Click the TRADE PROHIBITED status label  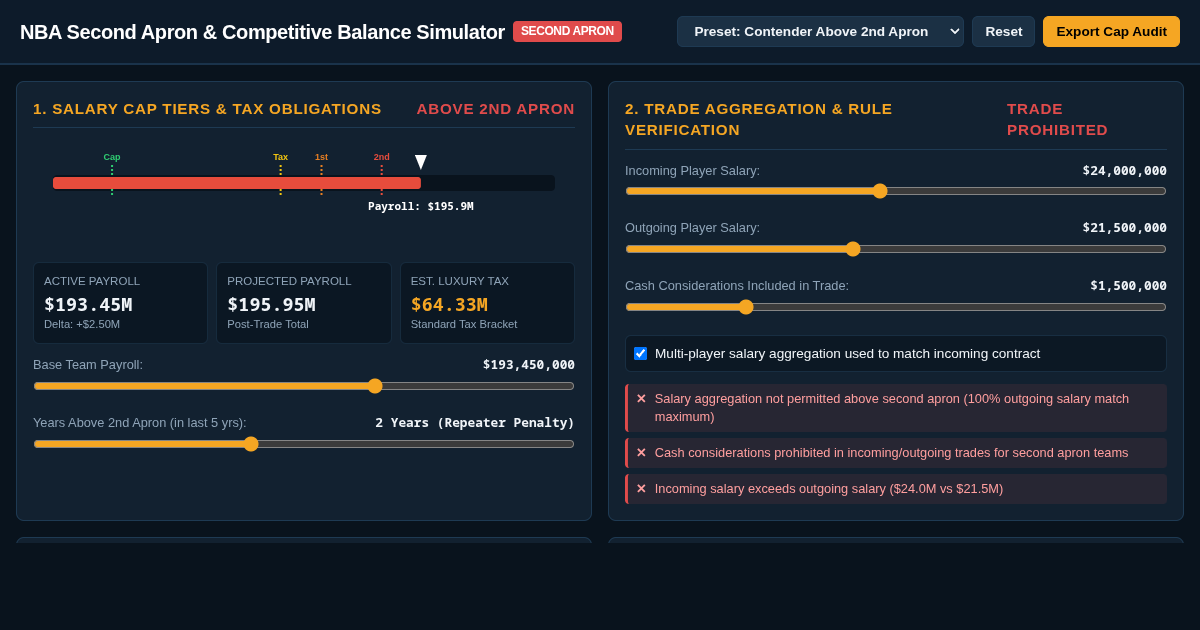pyautogui.click(x=1058, y=119)
